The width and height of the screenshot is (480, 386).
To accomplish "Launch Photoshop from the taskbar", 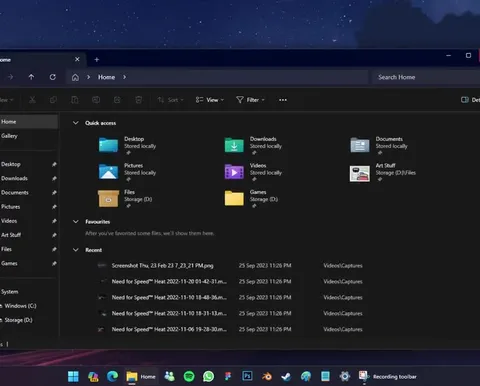I will (247, 376).
